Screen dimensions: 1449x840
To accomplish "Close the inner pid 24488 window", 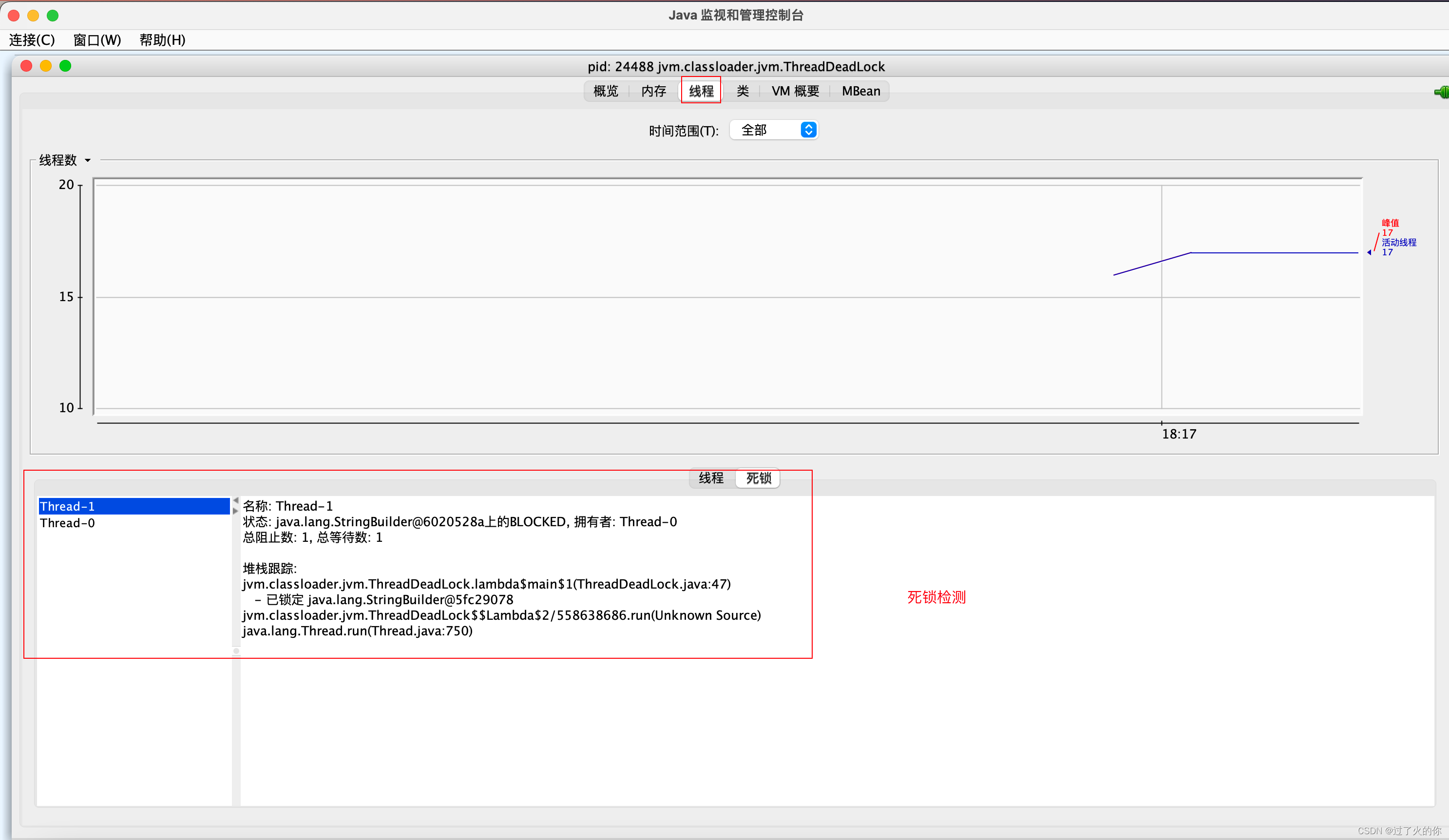I will [26, 66].
